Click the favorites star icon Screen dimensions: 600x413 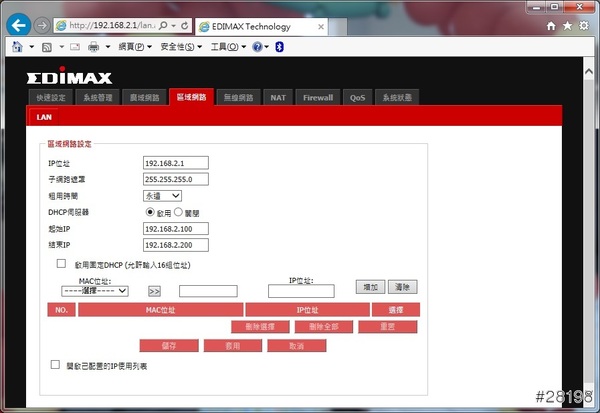click(x=567, y=24)
